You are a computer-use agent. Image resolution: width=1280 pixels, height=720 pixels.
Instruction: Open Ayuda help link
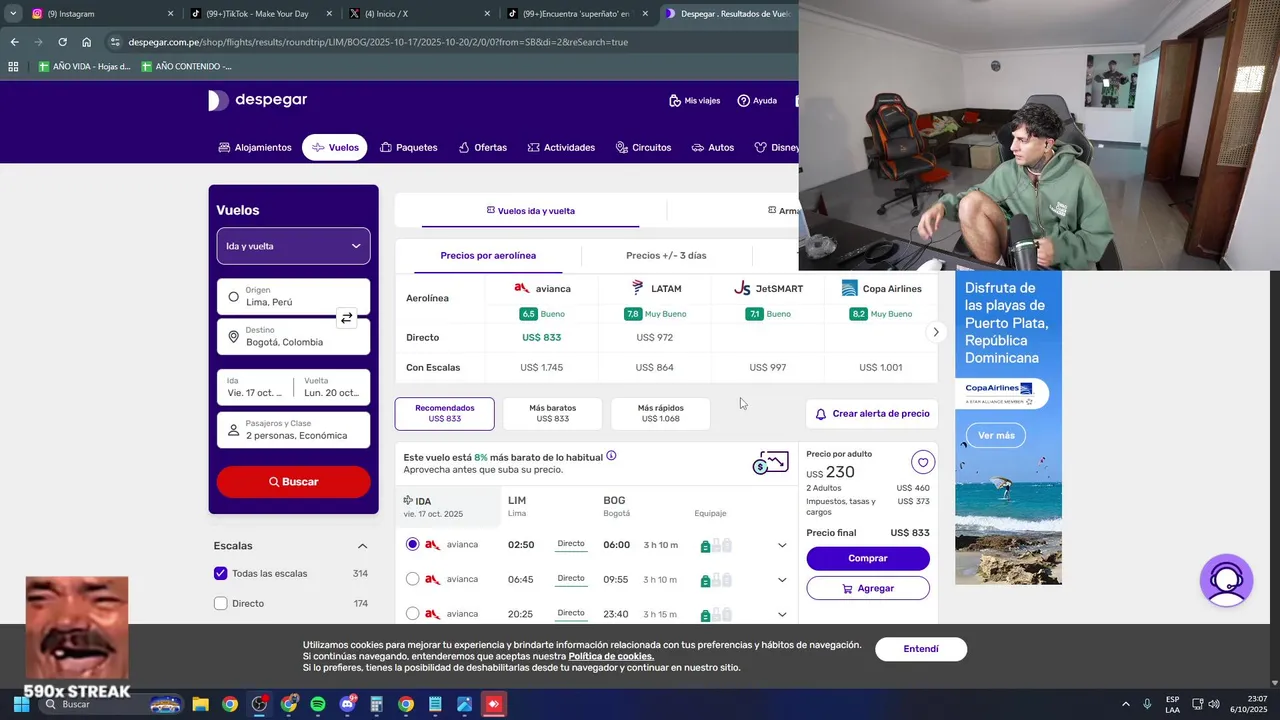pos(757,101)
